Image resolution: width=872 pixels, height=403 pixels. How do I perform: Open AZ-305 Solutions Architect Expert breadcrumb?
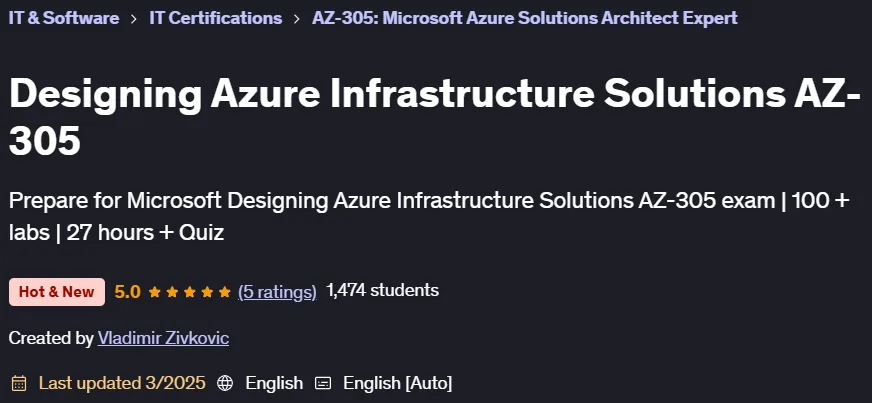click(x=525, y=18)
